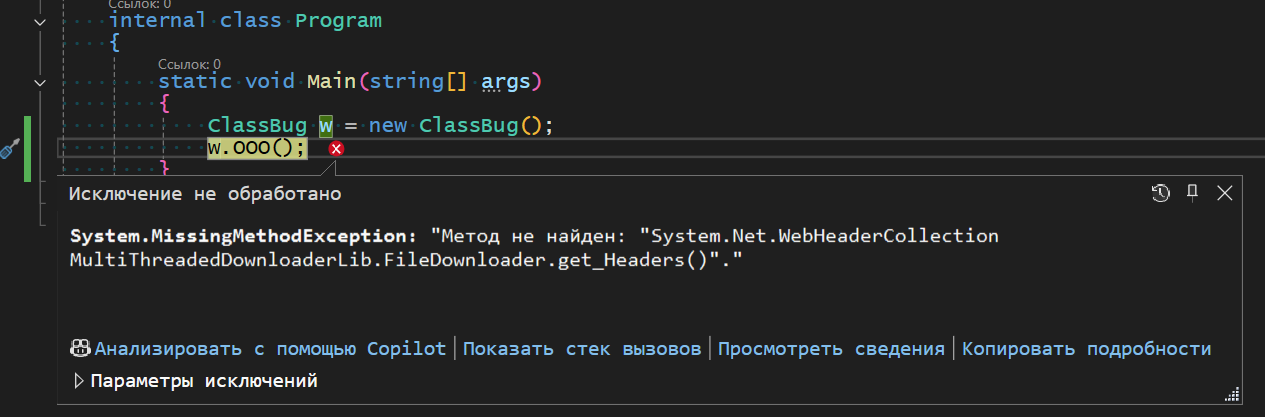The height and width of the screenshot is (417, 1265).
Task: Click the highlighted w.OOO() statement
Action: pyautogui.click(x=257, y=149)
